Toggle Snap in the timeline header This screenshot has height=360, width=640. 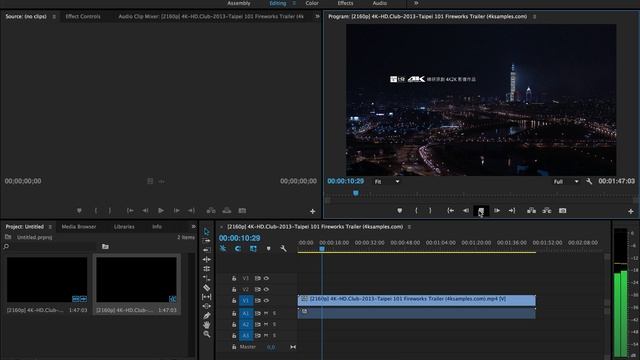(238, 248)
